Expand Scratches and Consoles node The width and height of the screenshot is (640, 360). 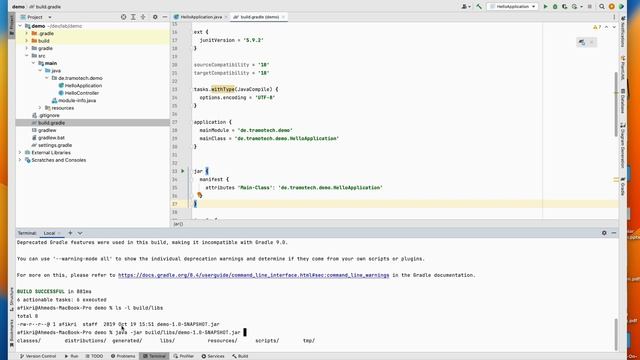20,160
